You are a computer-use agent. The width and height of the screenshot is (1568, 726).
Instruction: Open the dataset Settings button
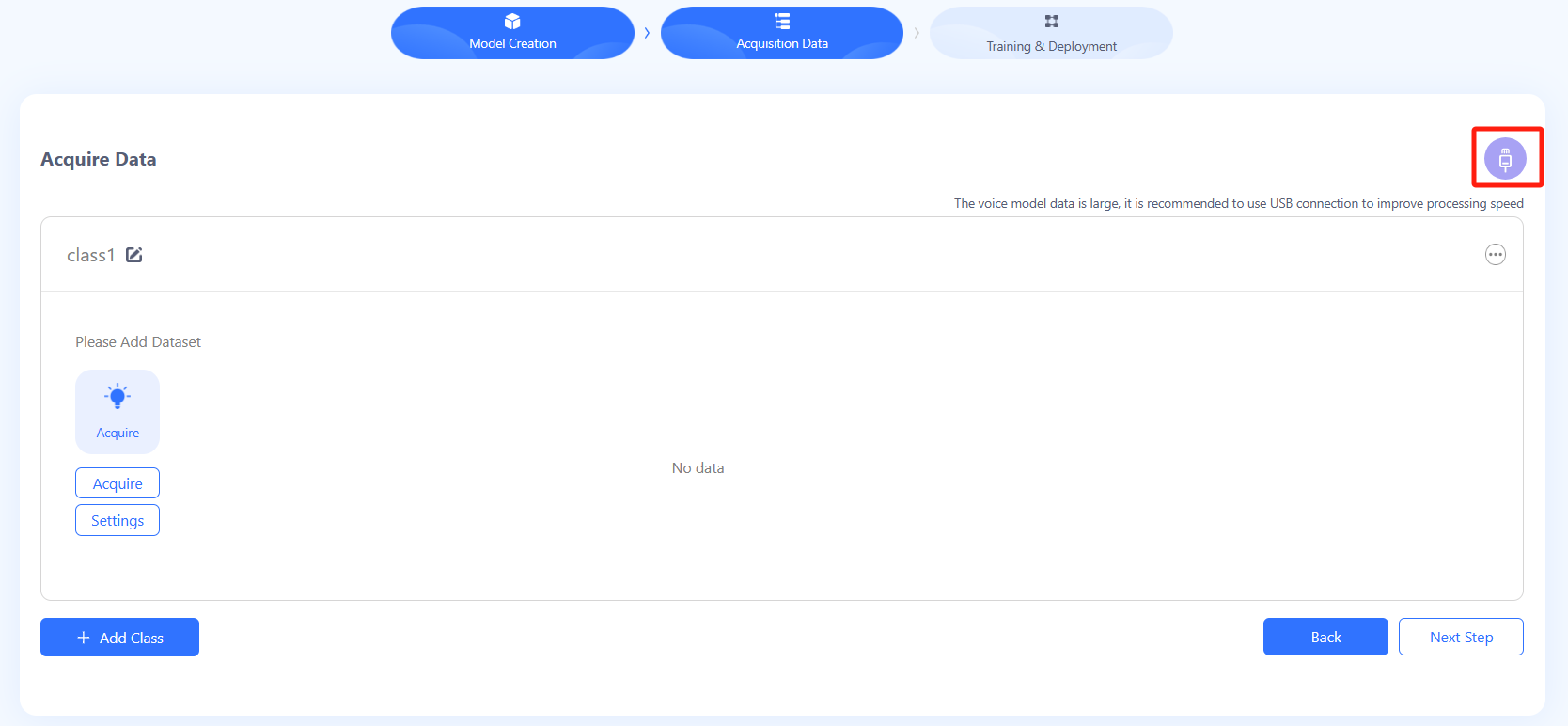pyautogui.click(x=118, y=520)
